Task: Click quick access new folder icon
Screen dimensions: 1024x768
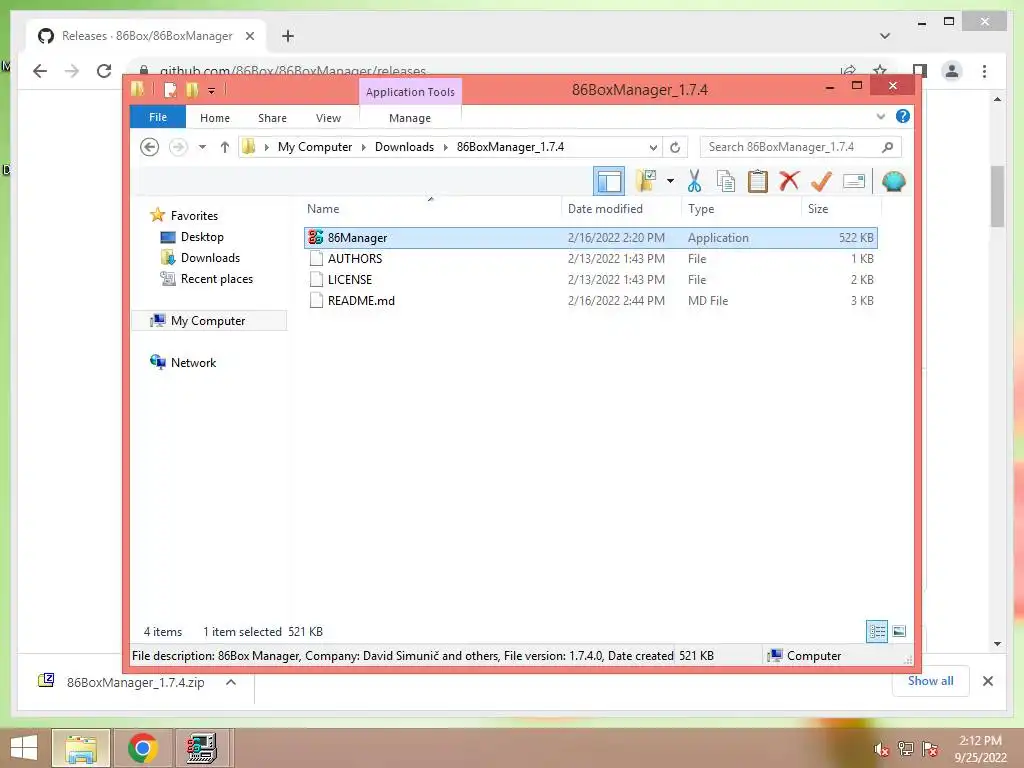Action: [192, 90]
